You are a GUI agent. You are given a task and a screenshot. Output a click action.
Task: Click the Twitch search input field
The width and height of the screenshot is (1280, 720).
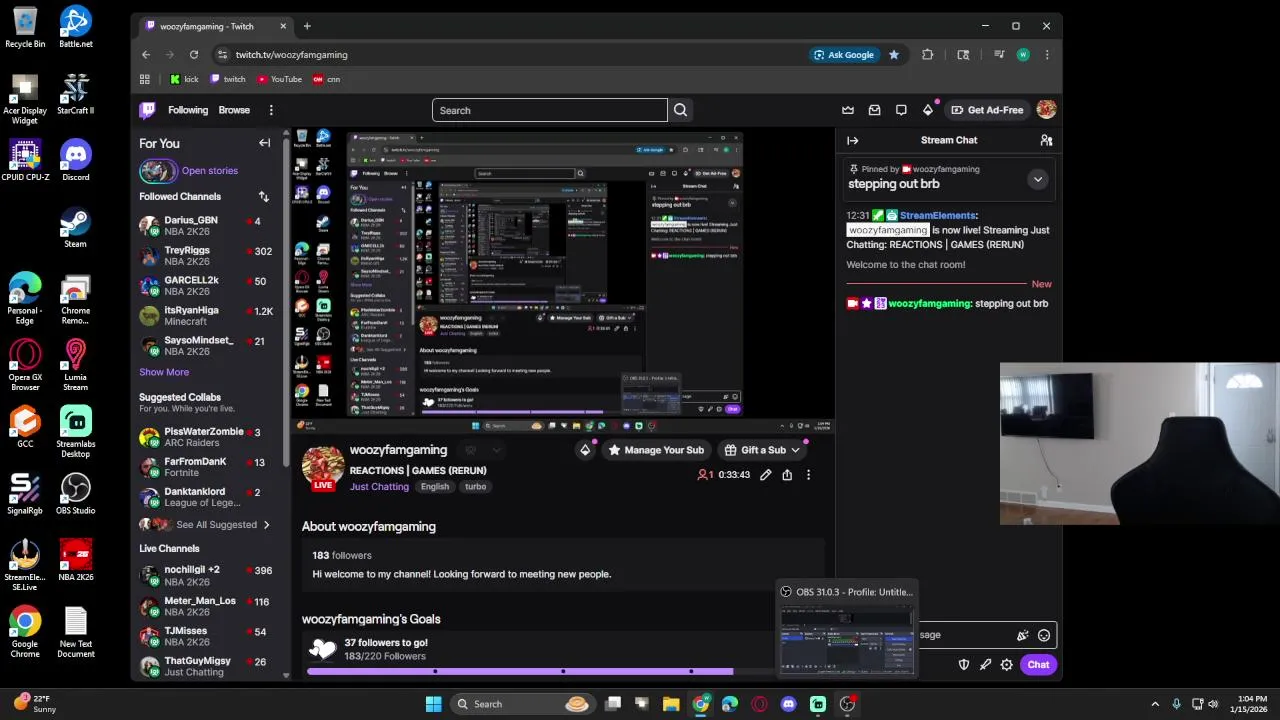[550, 110]
